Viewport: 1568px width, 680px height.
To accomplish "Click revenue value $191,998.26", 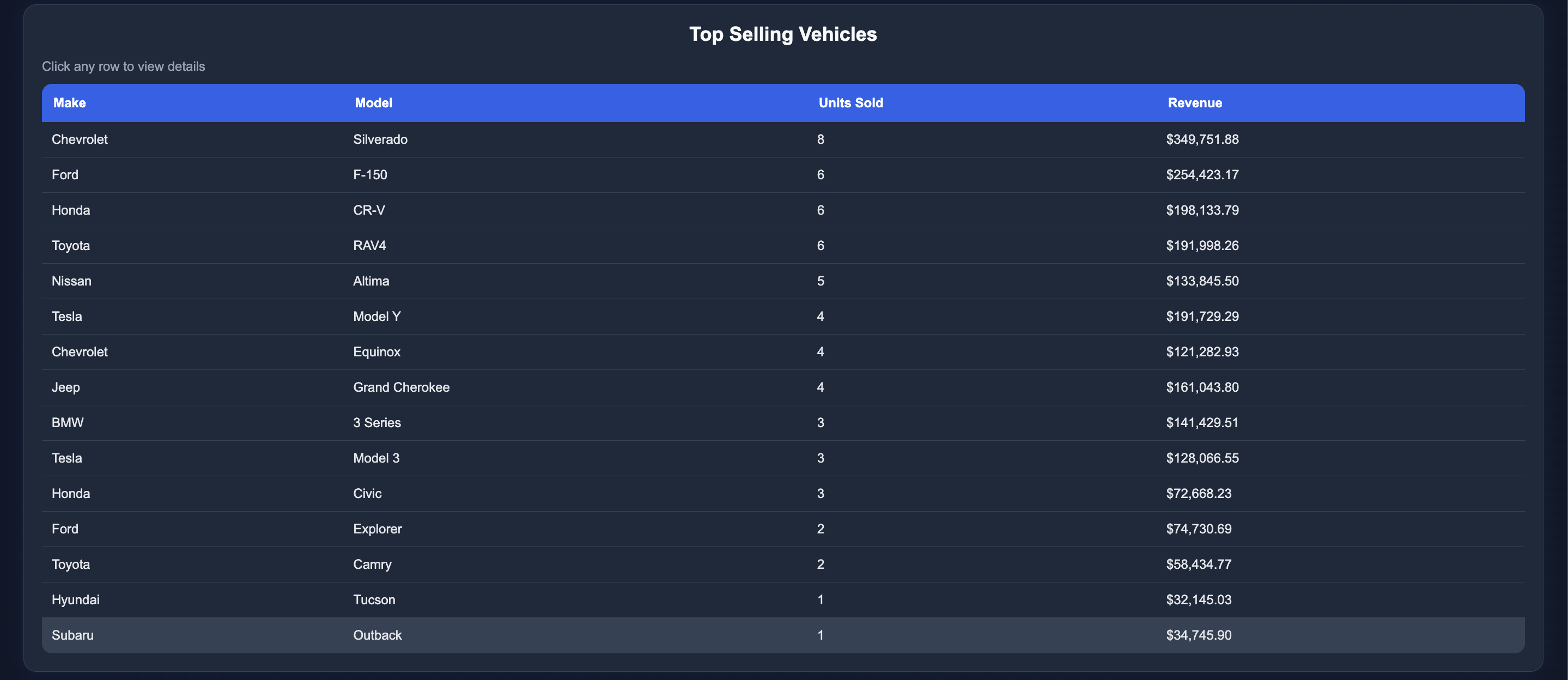I will (x=1202, y=245).
